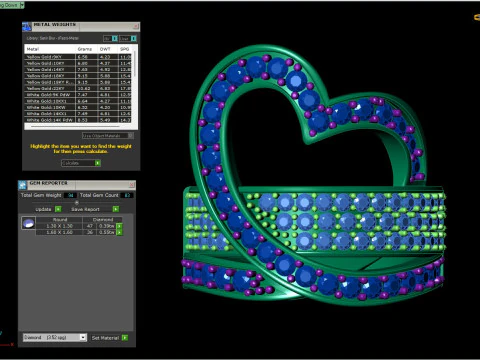Click the Calculate button
480x360 pixels.
pos(81,163)
